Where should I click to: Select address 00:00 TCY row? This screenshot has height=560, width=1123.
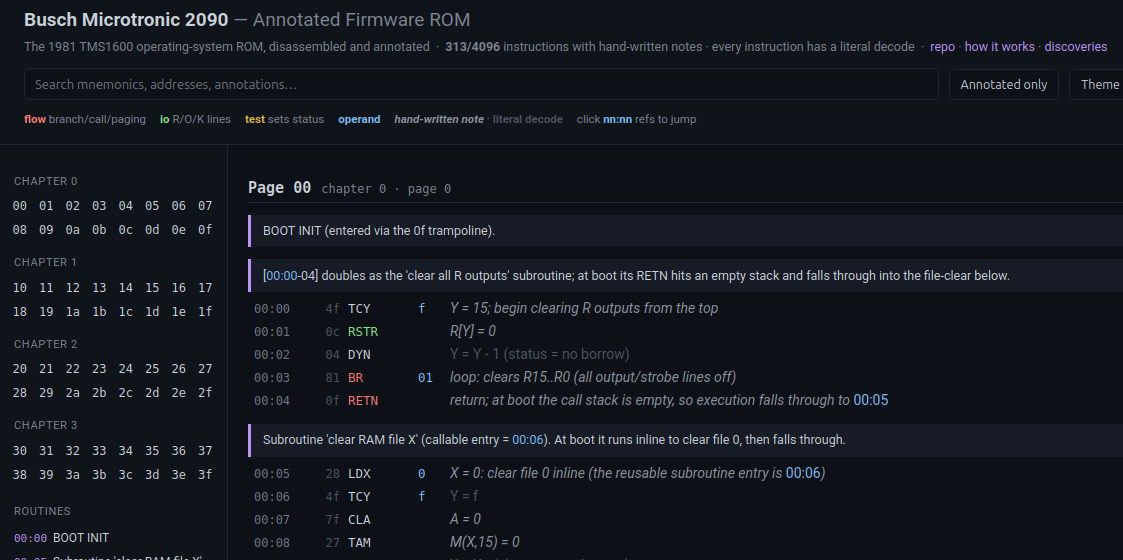tap(685, 309)
